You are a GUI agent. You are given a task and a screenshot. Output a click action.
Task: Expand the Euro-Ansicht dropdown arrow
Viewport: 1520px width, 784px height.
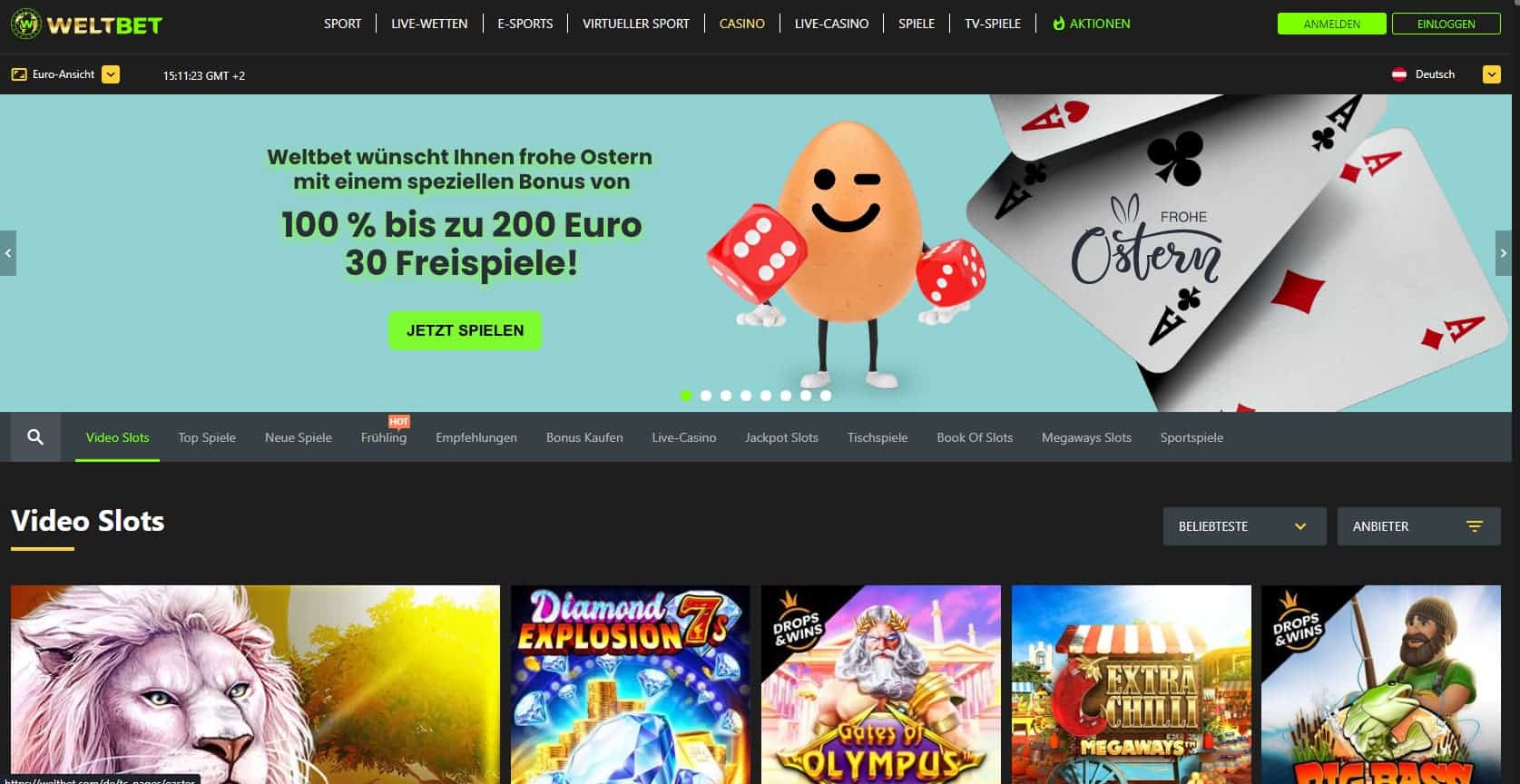tap(111, 74)
